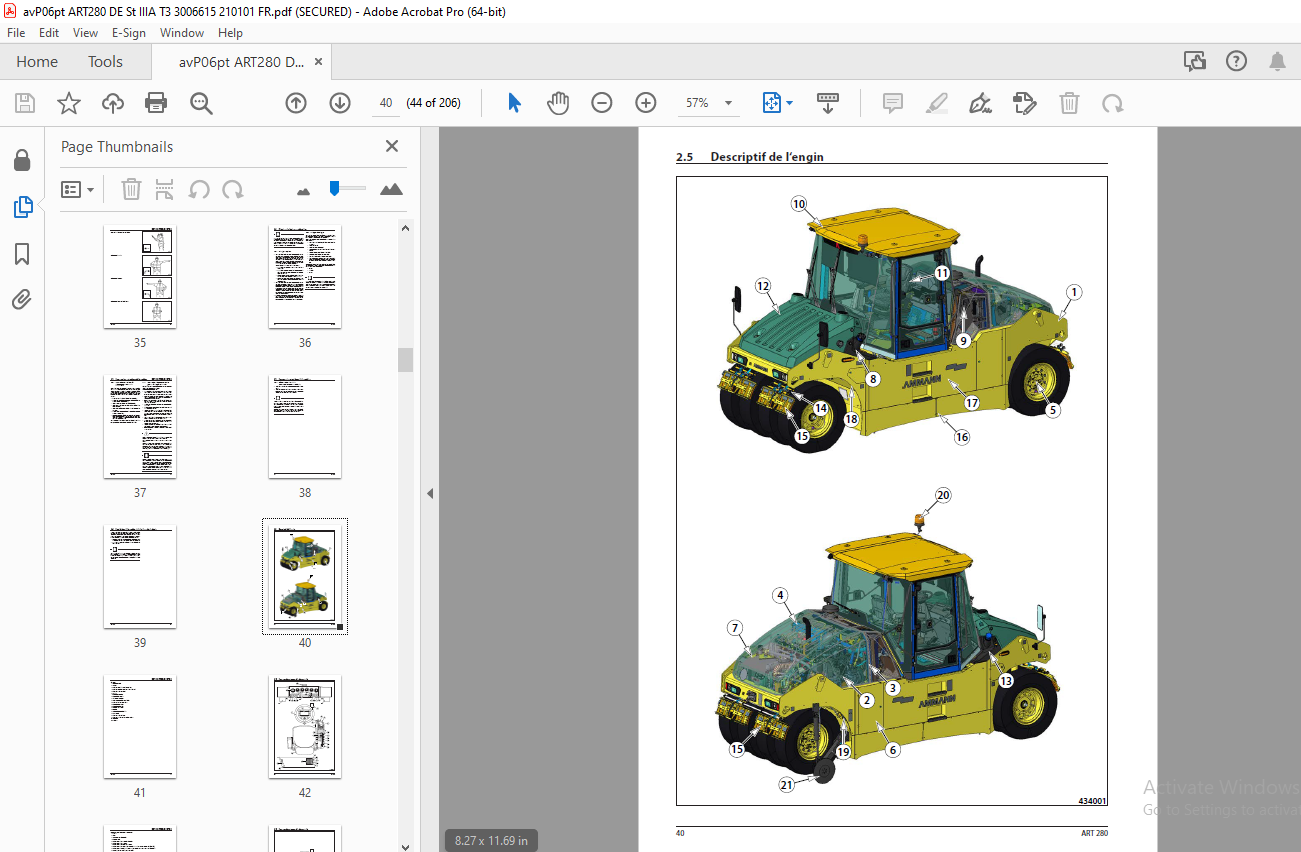Click insert page break icon in thumbnails panel
1301x852 pixels.
click(165, 189)
